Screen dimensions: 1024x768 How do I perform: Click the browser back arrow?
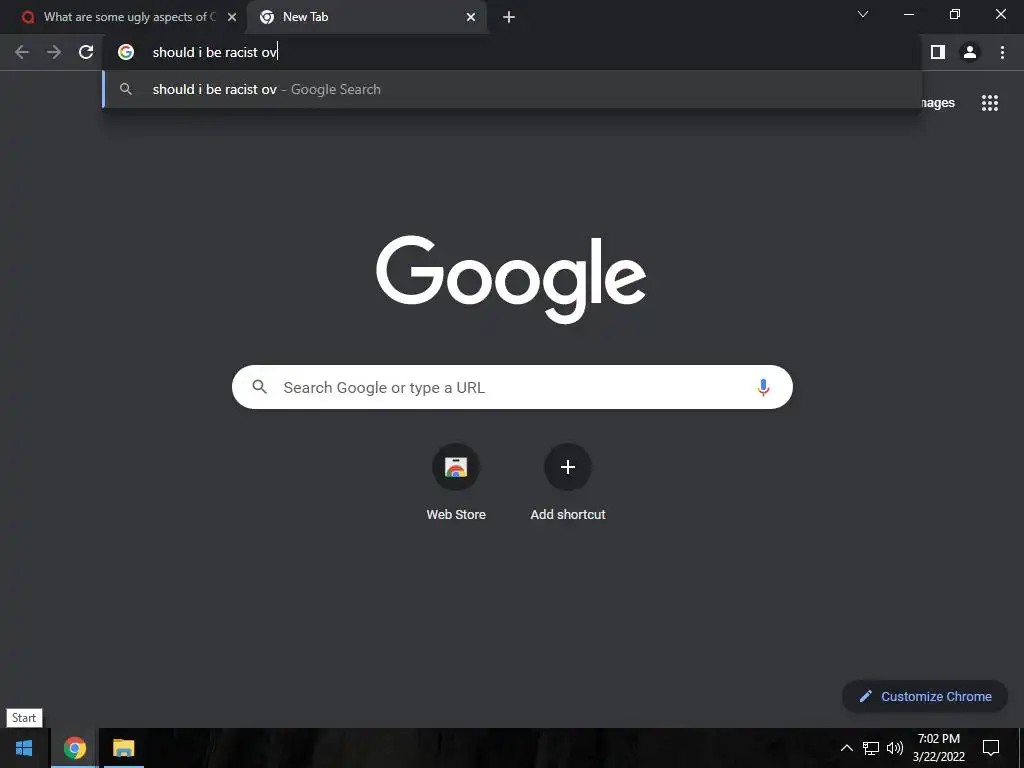click(x=22, y=52)
